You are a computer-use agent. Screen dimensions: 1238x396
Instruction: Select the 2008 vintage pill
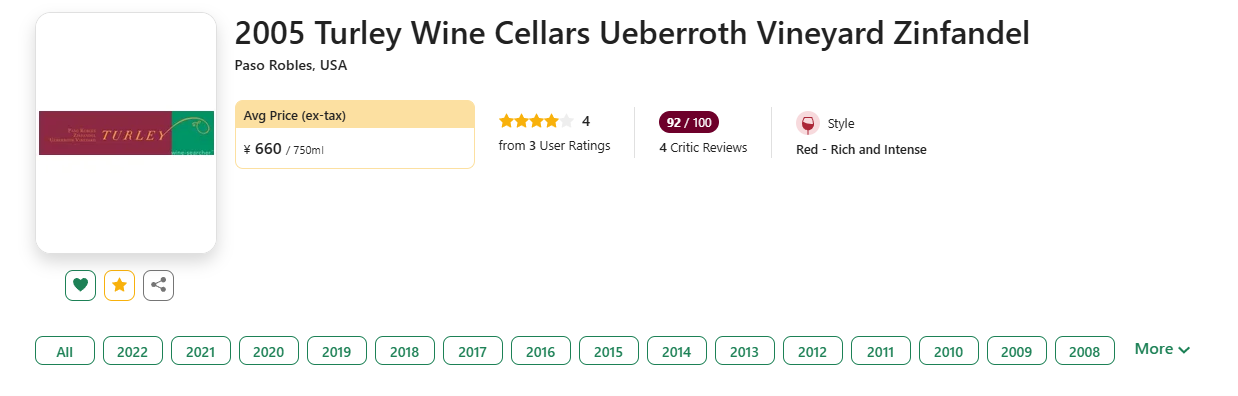(x=1085, y=351)
